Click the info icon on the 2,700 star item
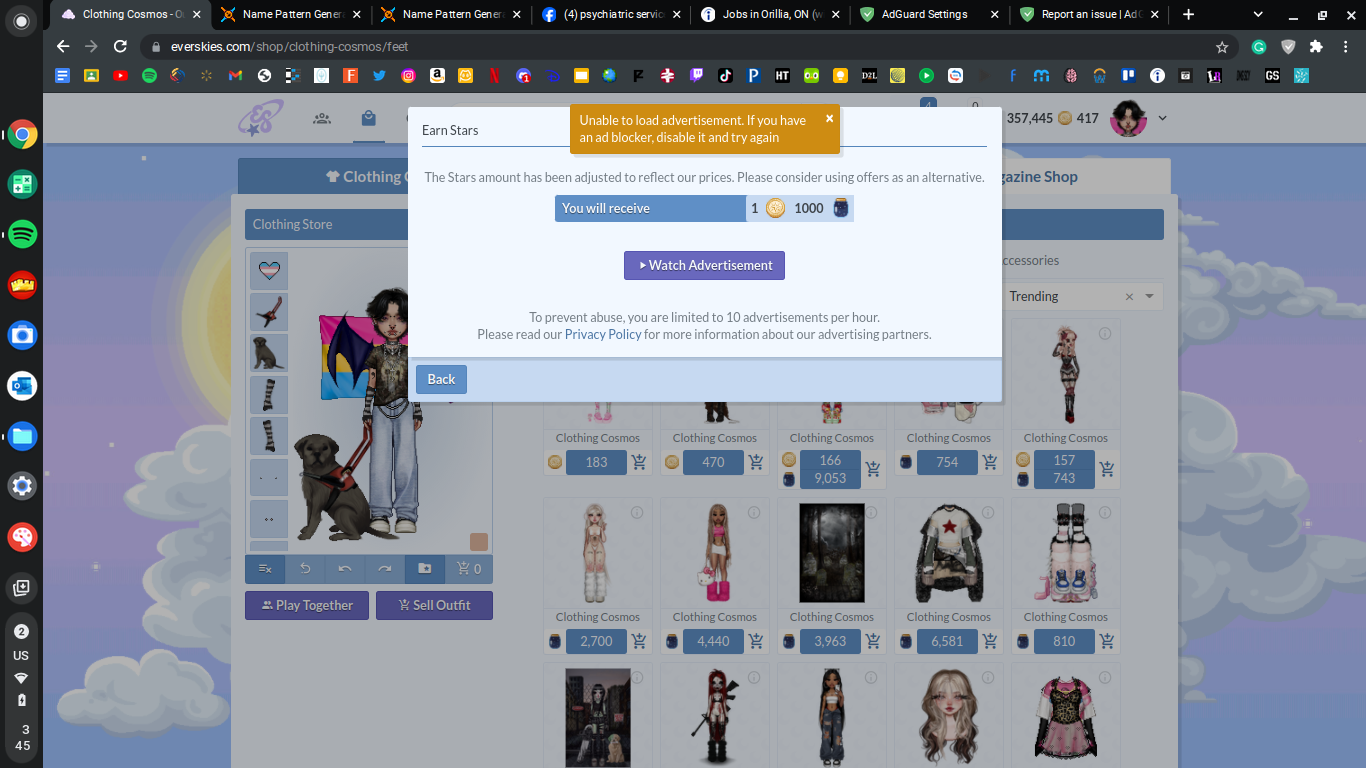This screenshot has height=768, width=1366. point(637,512)
